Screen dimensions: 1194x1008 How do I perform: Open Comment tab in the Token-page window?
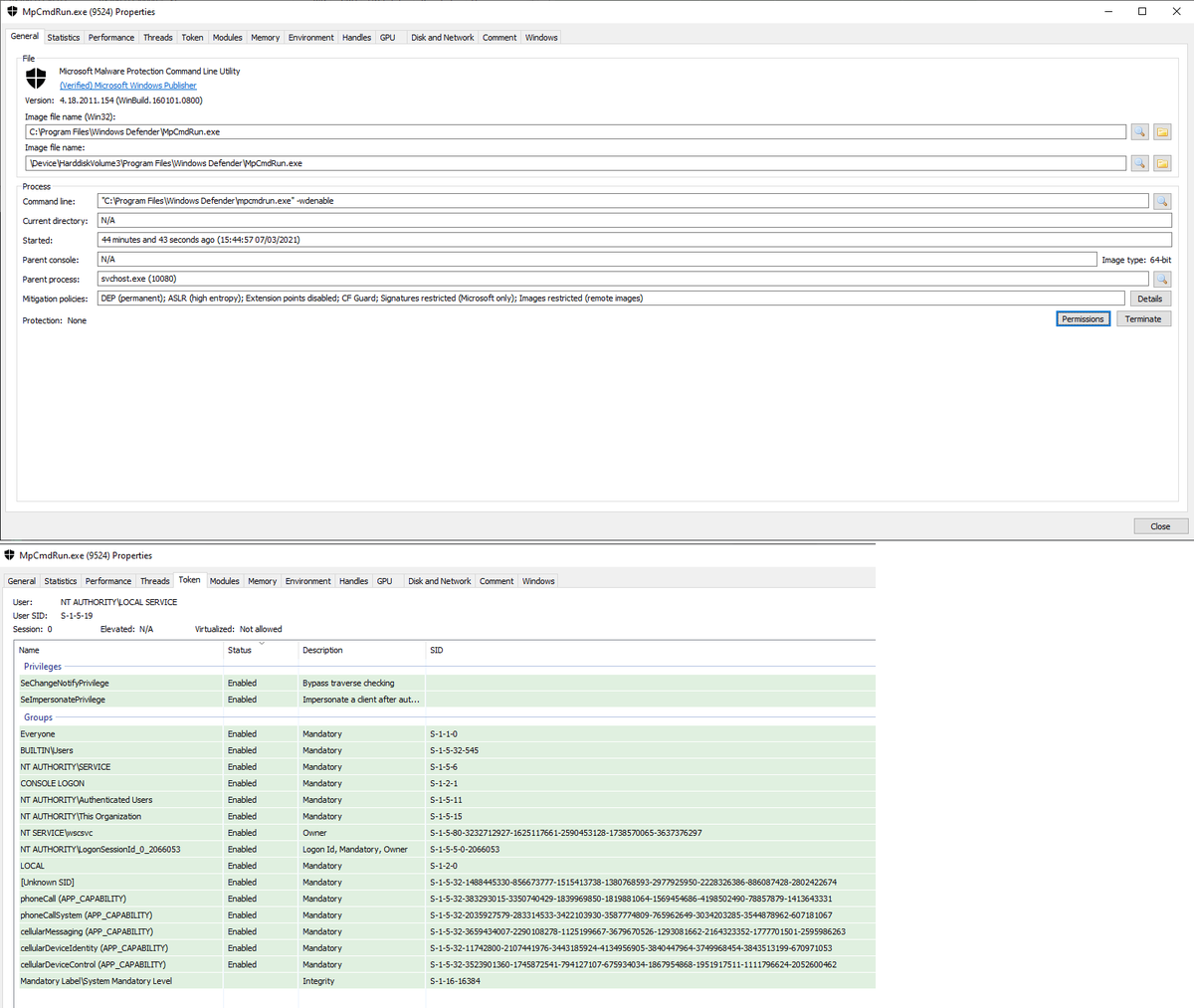pos(497,581)
